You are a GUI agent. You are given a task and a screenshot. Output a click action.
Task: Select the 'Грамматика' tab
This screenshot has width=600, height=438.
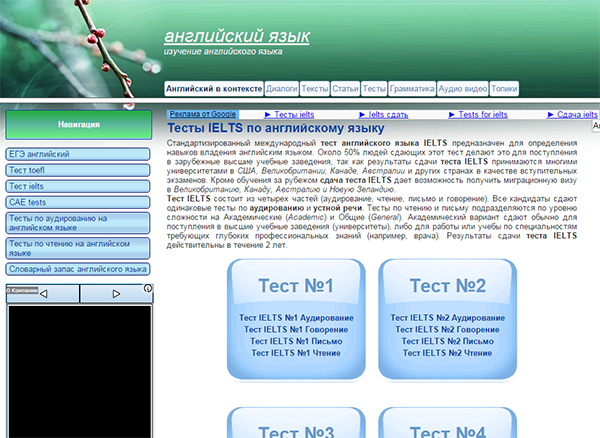412,89
